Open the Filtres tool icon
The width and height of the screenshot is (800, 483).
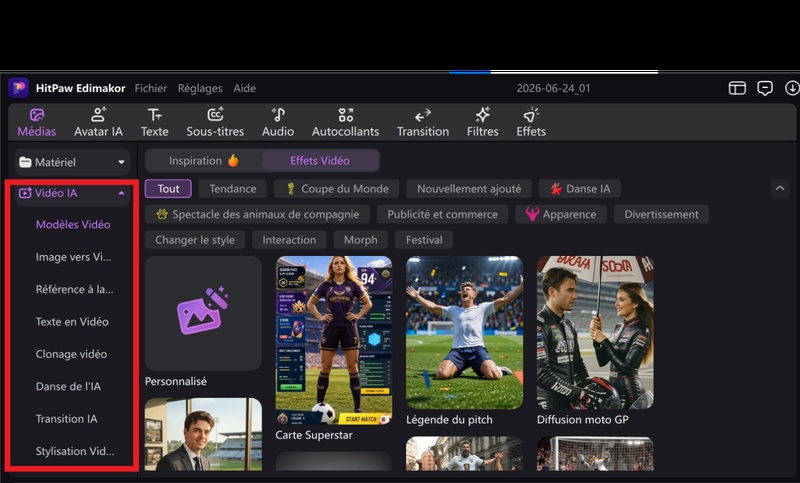coord(483,115)
